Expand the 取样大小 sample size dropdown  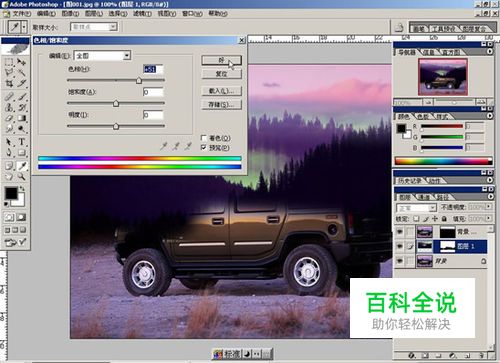coord(94,27)
